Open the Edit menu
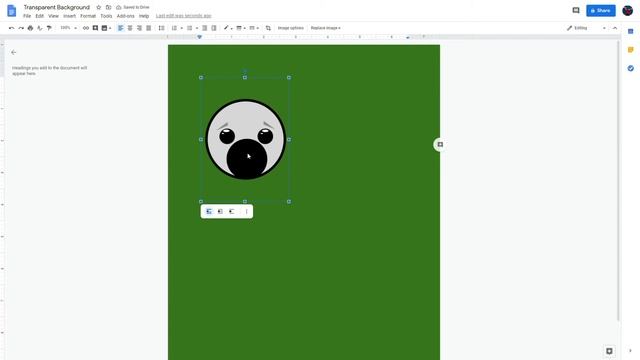Image resolution: width=640 pixels, height=360 pixels. [39, 16]
